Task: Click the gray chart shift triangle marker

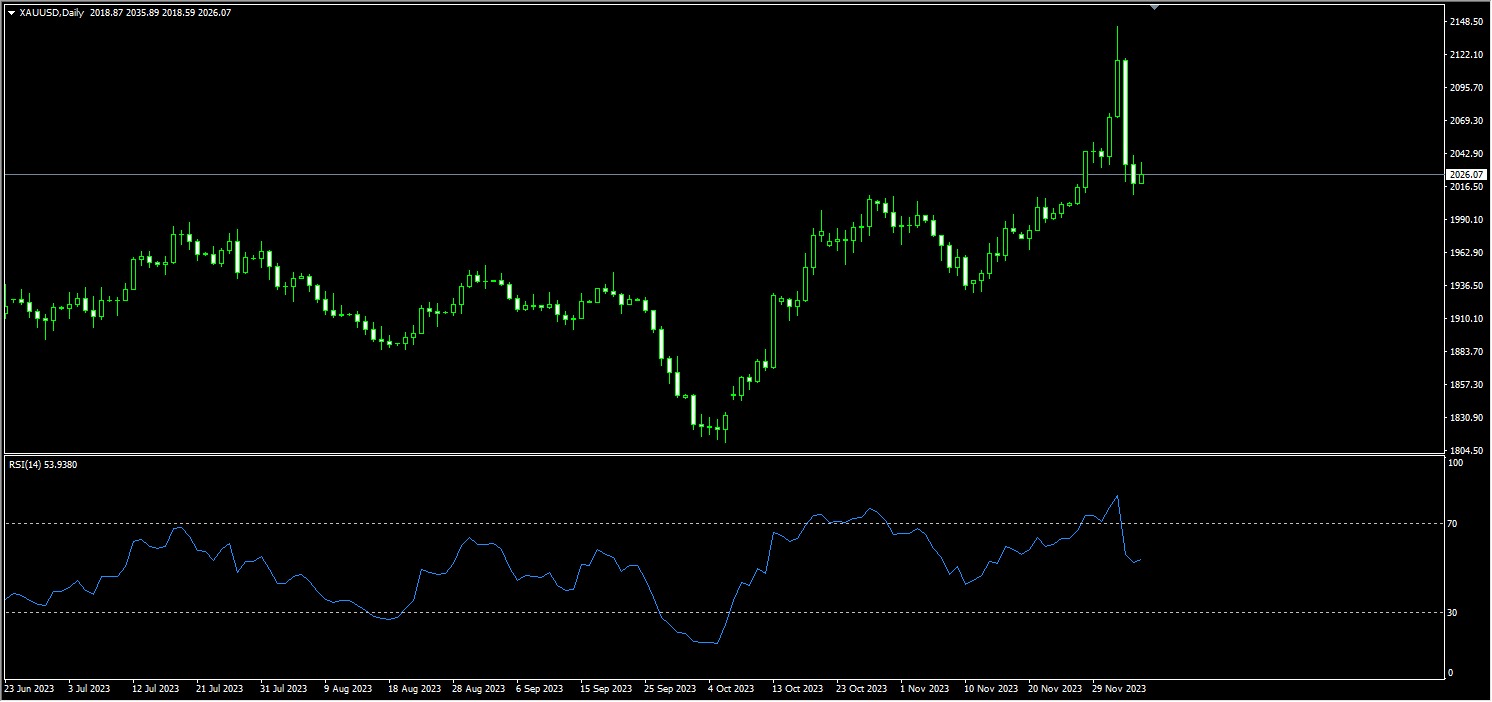Action: (1155, 7)
